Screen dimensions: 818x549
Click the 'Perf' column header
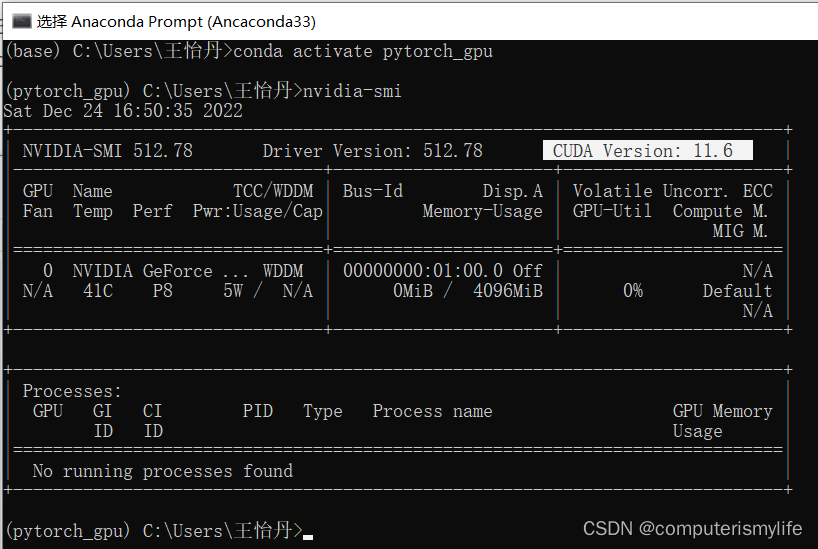(152, 211)
